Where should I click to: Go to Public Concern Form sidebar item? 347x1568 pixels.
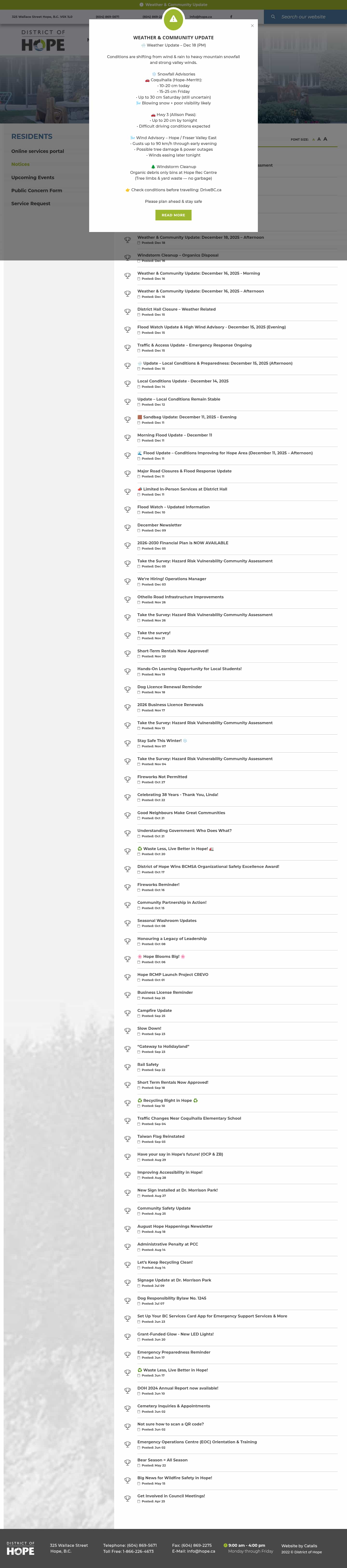36,191
